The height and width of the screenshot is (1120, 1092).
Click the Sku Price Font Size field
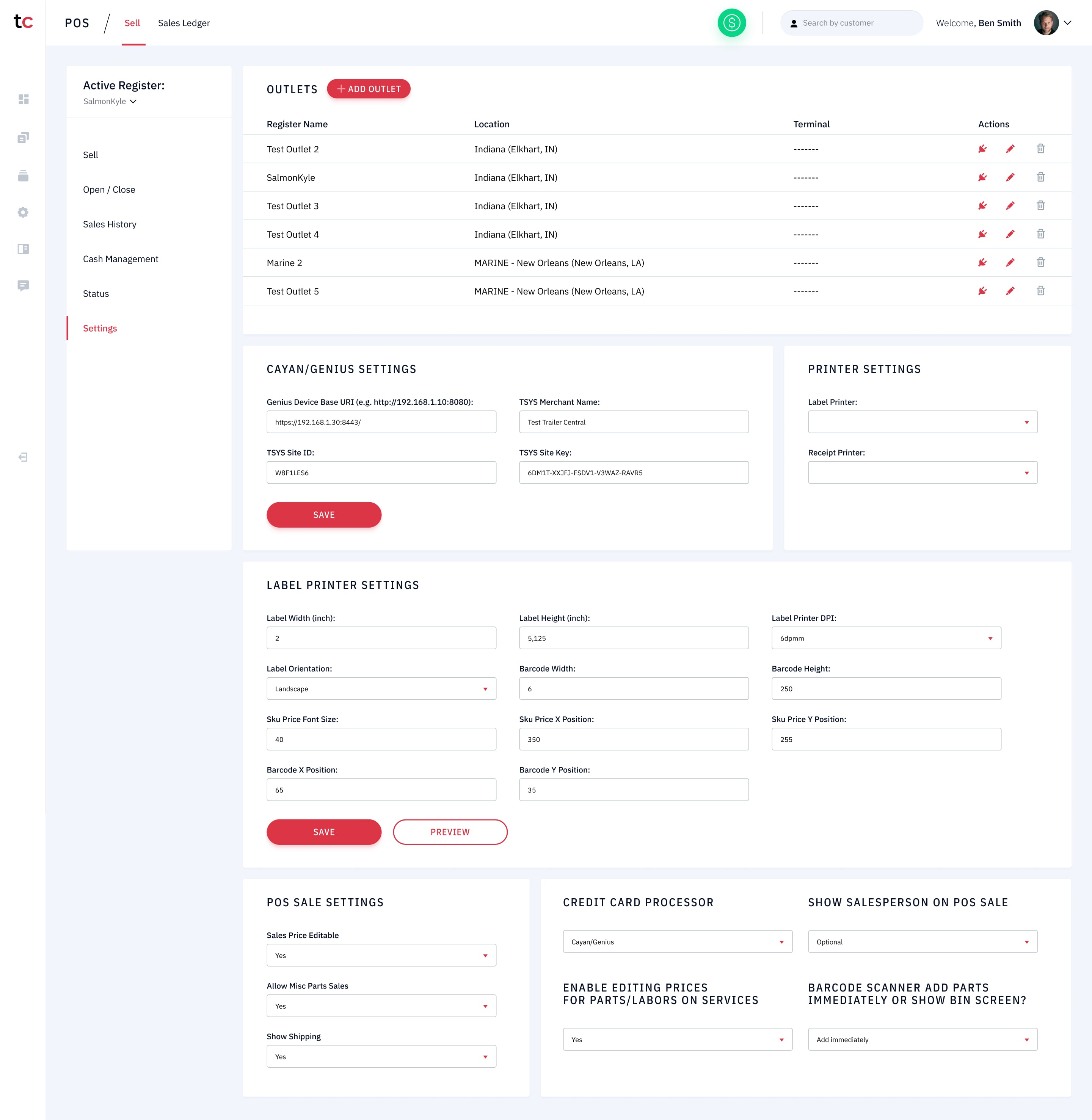381,739
